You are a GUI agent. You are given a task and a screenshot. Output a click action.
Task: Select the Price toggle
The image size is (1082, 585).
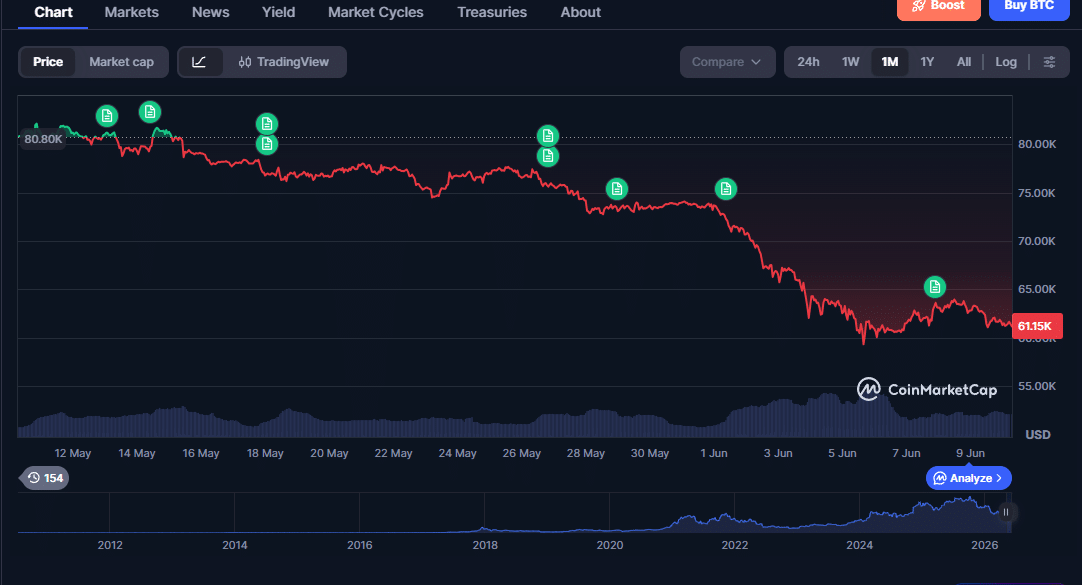coord(48,62)
